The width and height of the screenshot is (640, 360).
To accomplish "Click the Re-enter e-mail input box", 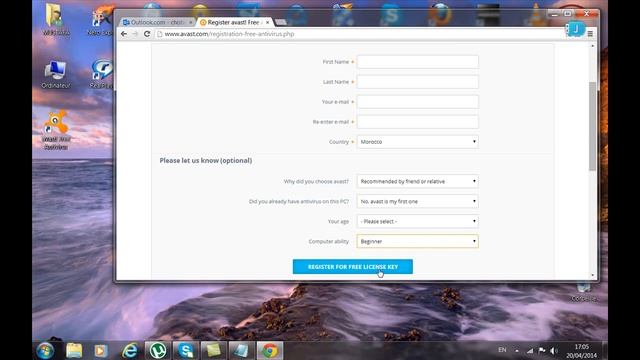I will [x=418, y=122].
